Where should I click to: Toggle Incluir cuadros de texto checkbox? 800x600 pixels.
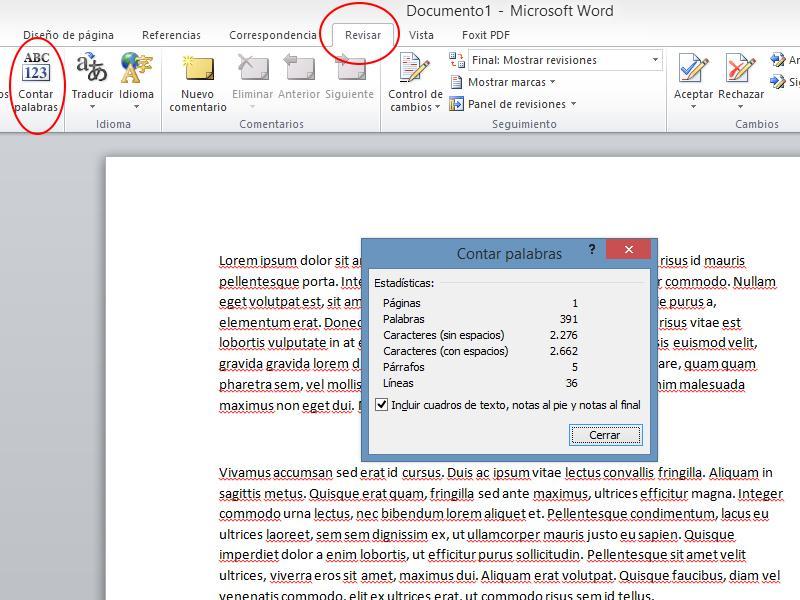(x=381, y=405)
